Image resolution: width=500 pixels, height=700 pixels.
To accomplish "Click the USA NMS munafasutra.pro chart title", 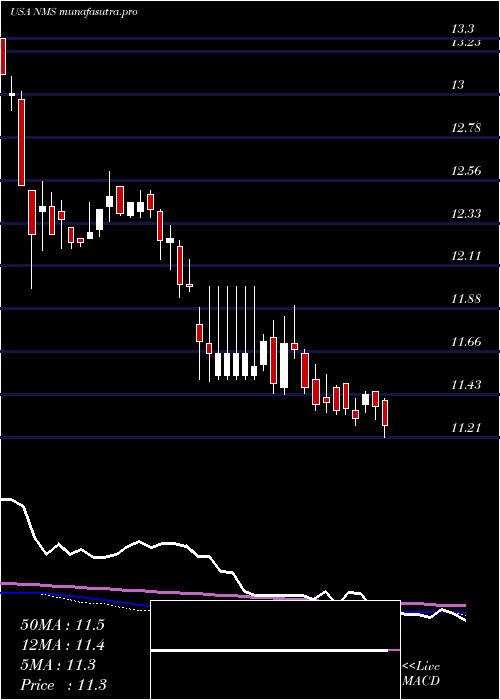I will 73,12.
